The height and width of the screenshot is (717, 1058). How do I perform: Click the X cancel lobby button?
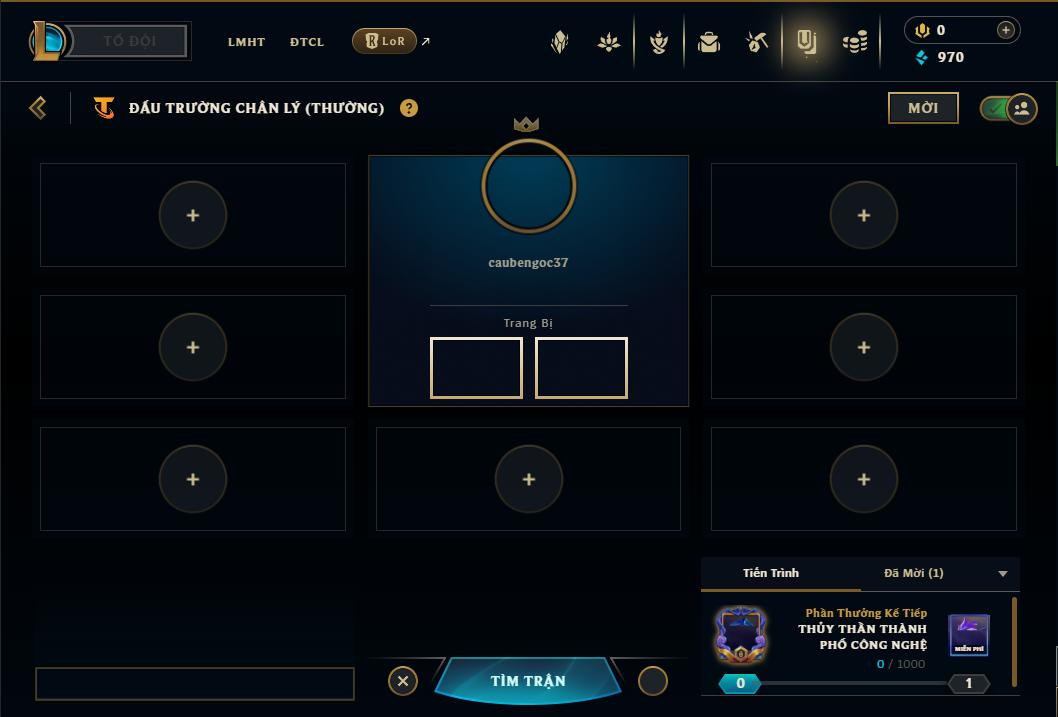pyautogui.click(x=403, y=681)
